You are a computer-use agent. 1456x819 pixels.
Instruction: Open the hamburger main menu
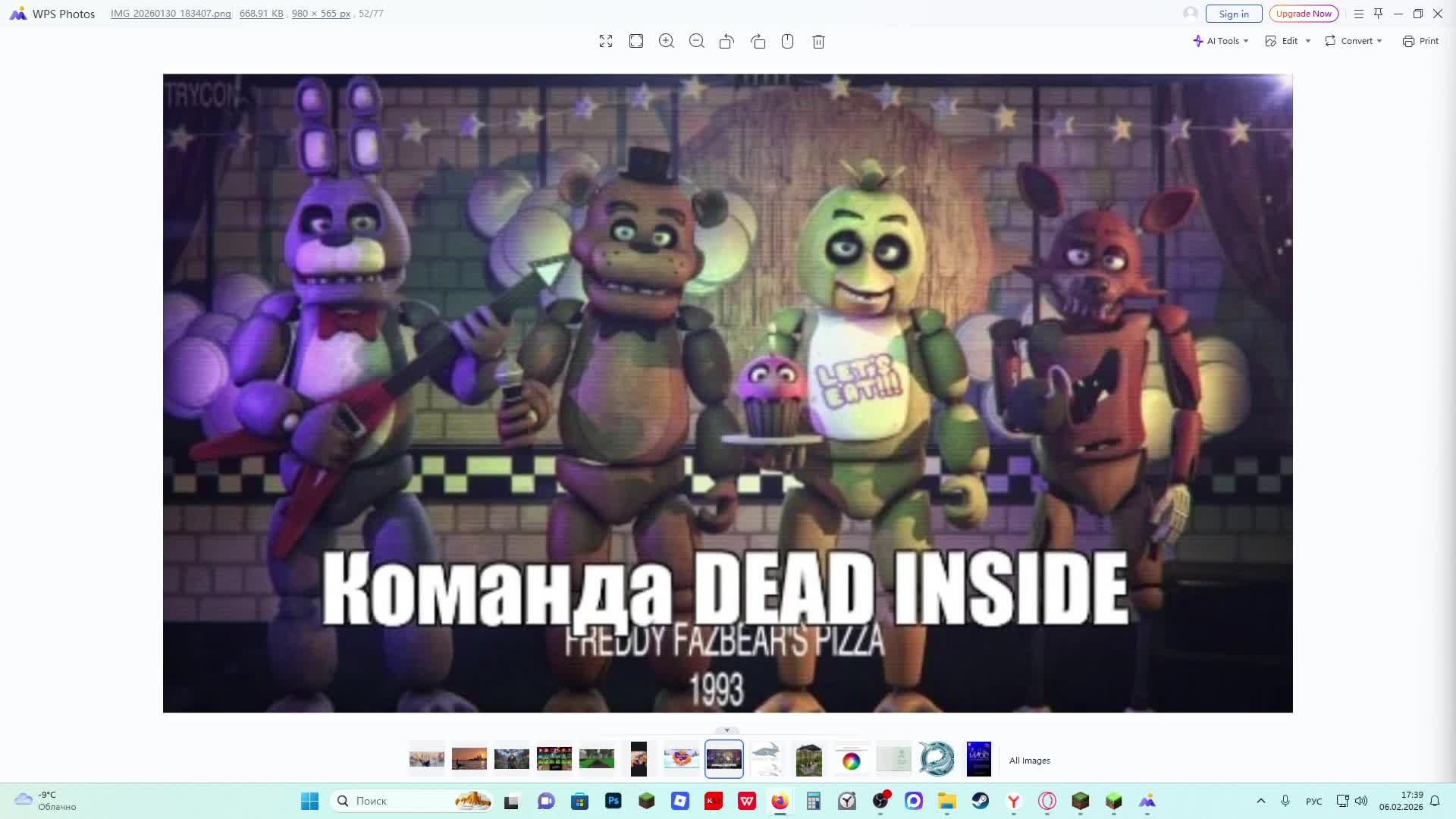(x=1358, y=14)
